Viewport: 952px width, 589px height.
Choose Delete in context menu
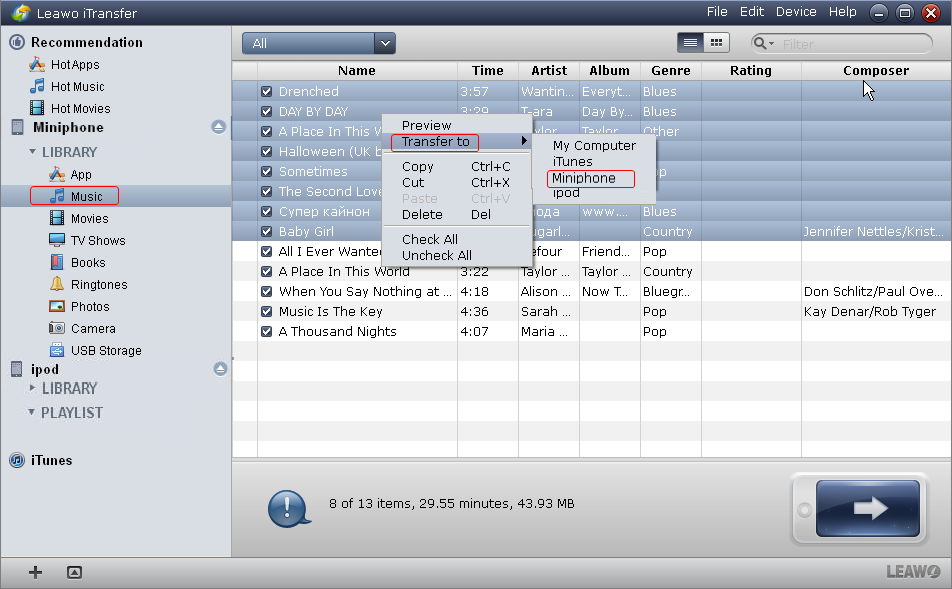click(x=422, y=214)
